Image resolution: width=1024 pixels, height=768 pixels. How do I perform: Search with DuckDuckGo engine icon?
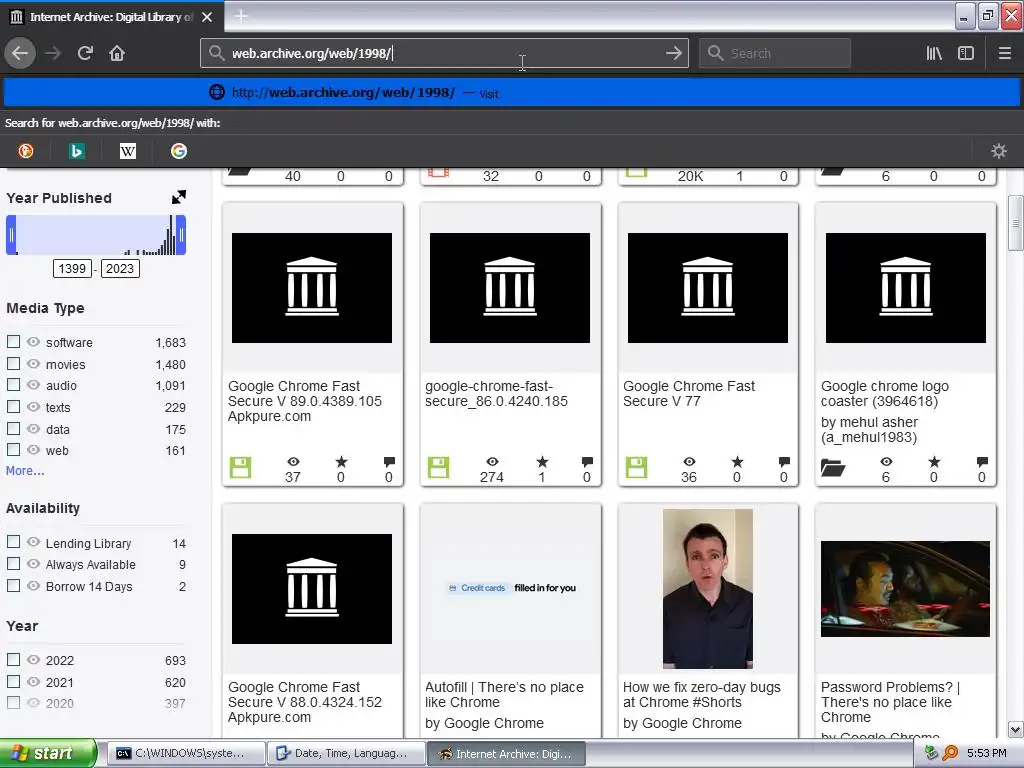click(x=26, y=151)
